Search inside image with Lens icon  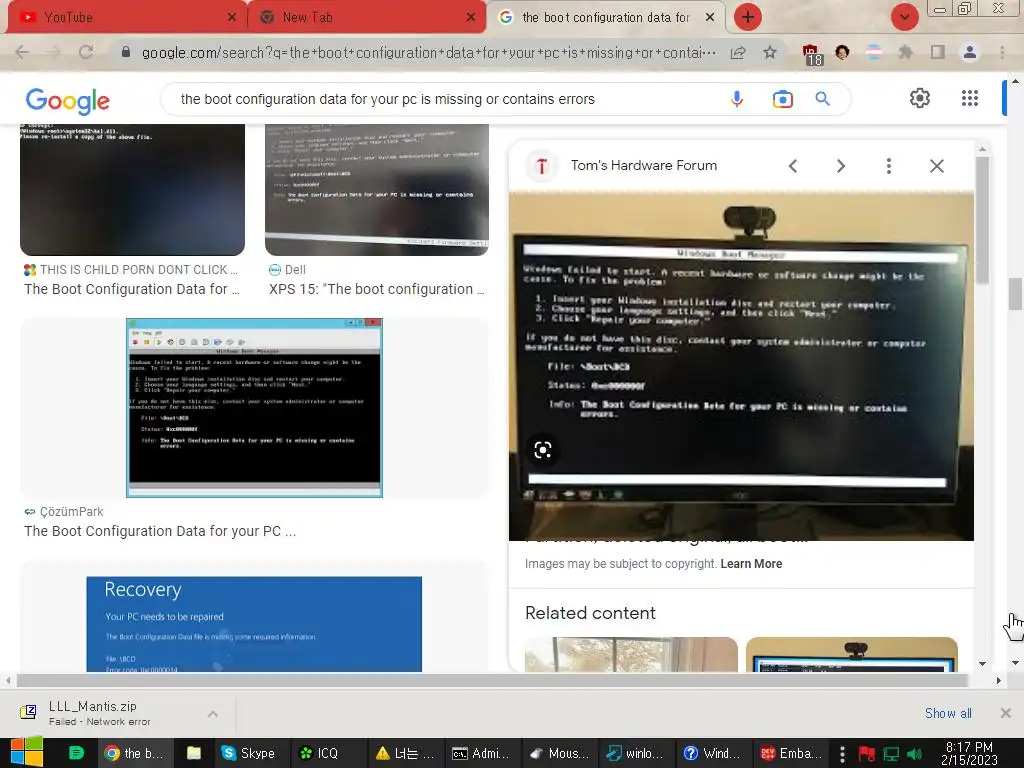click(543, 450)
